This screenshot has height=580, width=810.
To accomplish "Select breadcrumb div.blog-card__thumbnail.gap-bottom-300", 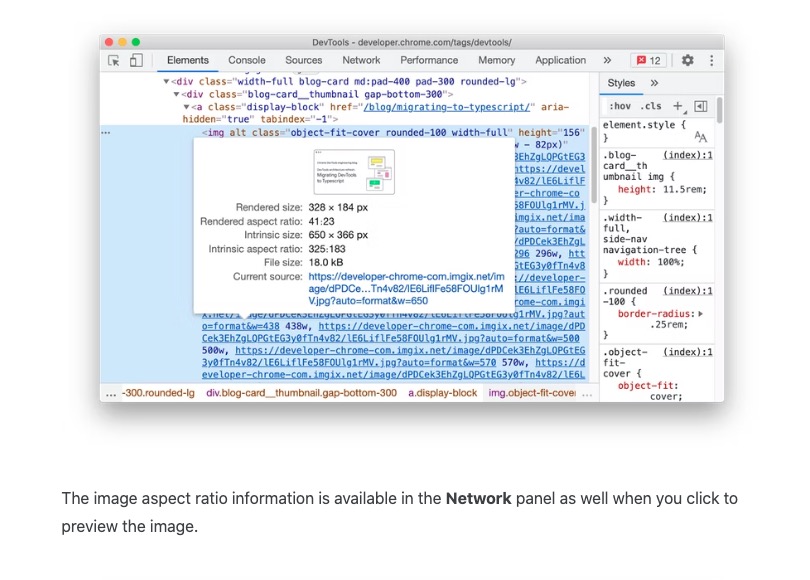I will pos(301,393).
